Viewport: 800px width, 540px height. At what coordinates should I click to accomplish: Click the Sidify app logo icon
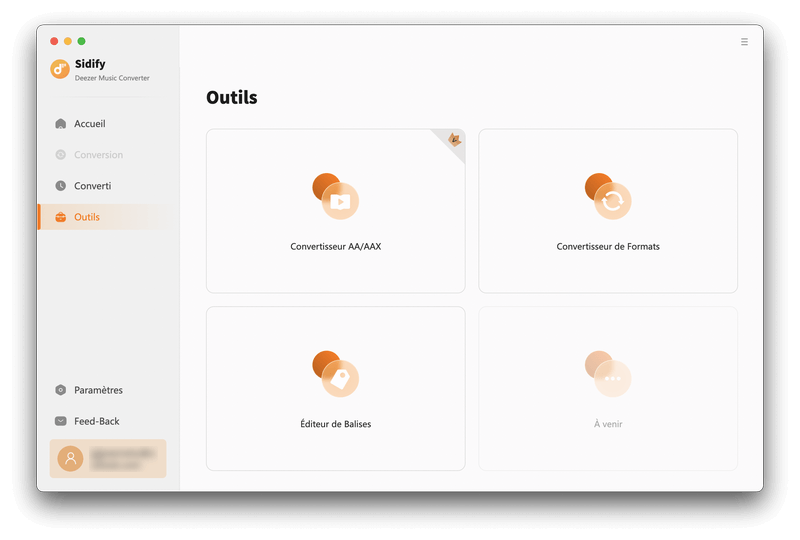click(60, 69)
